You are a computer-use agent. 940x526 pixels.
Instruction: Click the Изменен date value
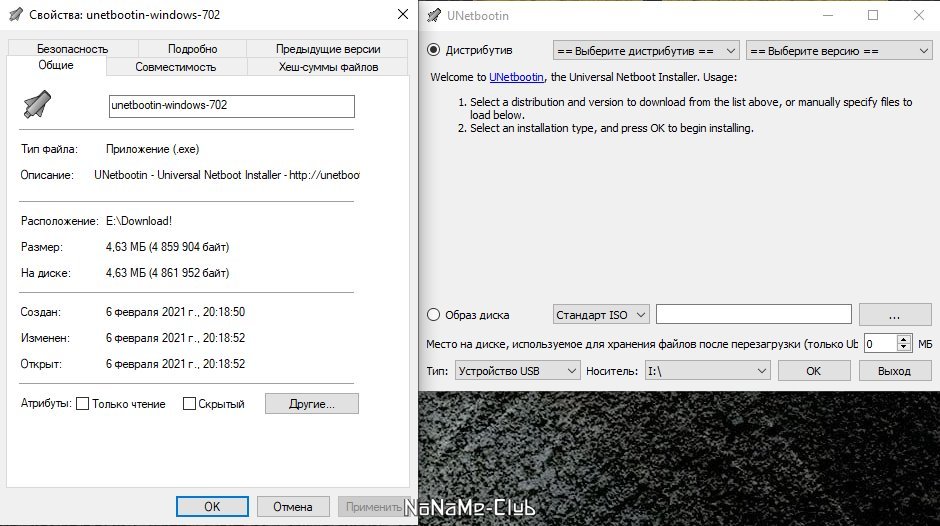point(176,338)
